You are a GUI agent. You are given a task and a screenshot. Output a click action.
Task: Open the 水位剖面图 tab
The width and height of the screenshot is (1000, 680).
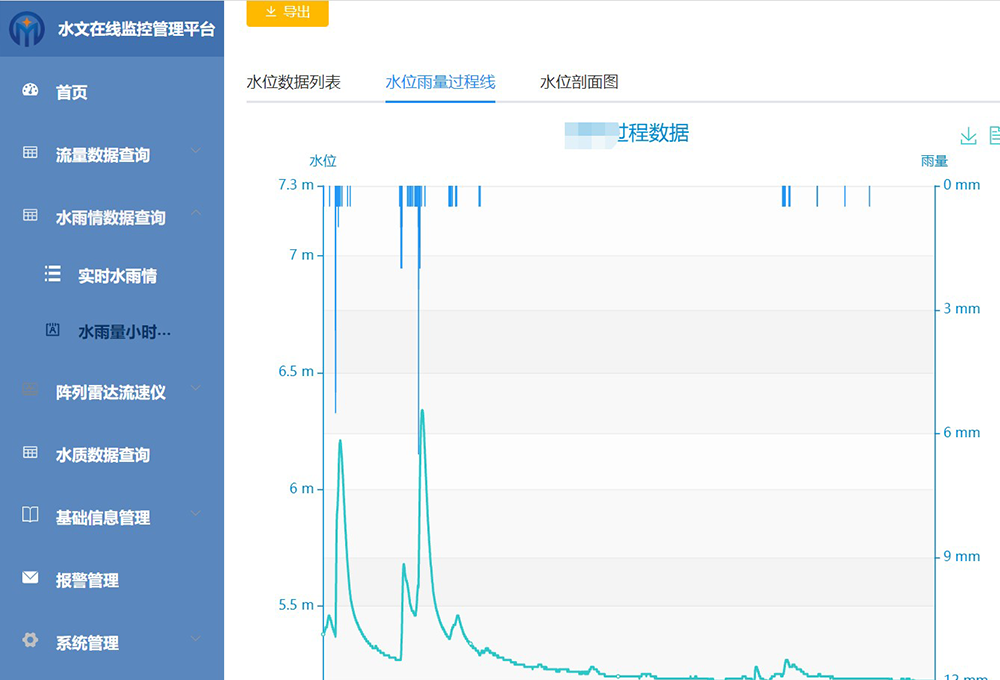pyautogui.click(x=579, y=82)
